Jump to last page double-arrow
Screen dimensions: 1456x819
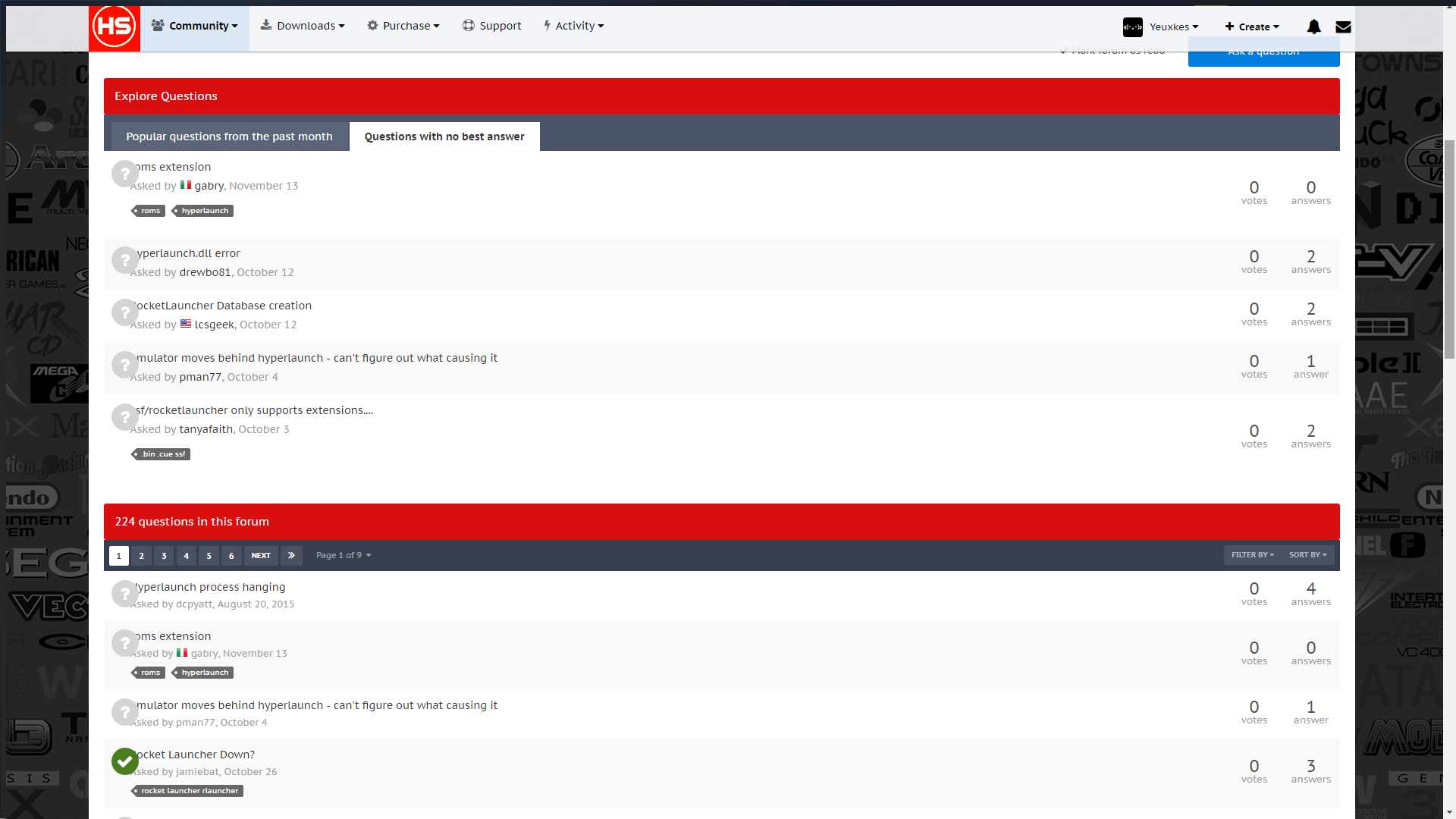point(291,555)
